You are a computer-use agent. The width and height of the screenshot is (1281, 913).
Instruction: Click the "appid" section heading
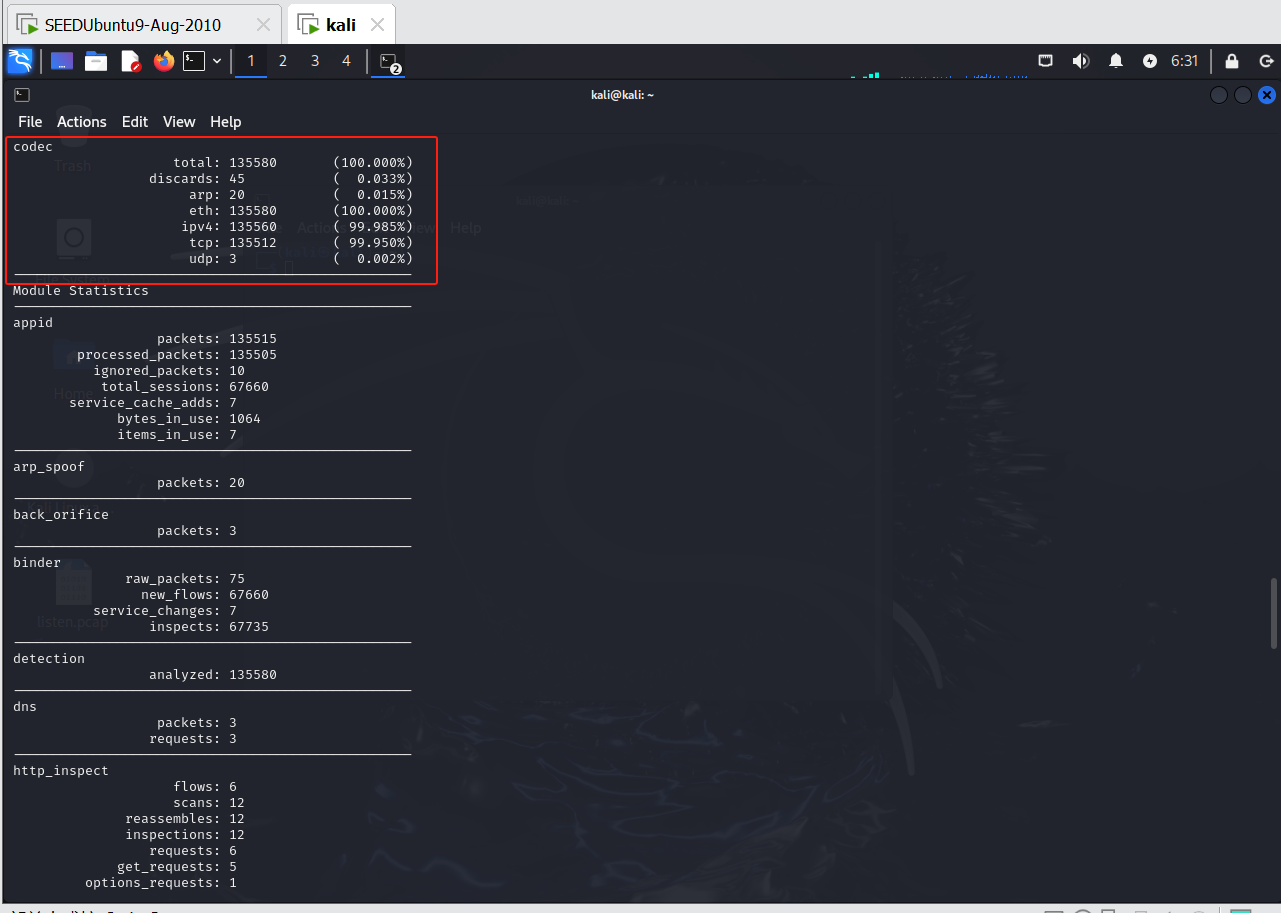pyautogui.click(x=33, y=323)
